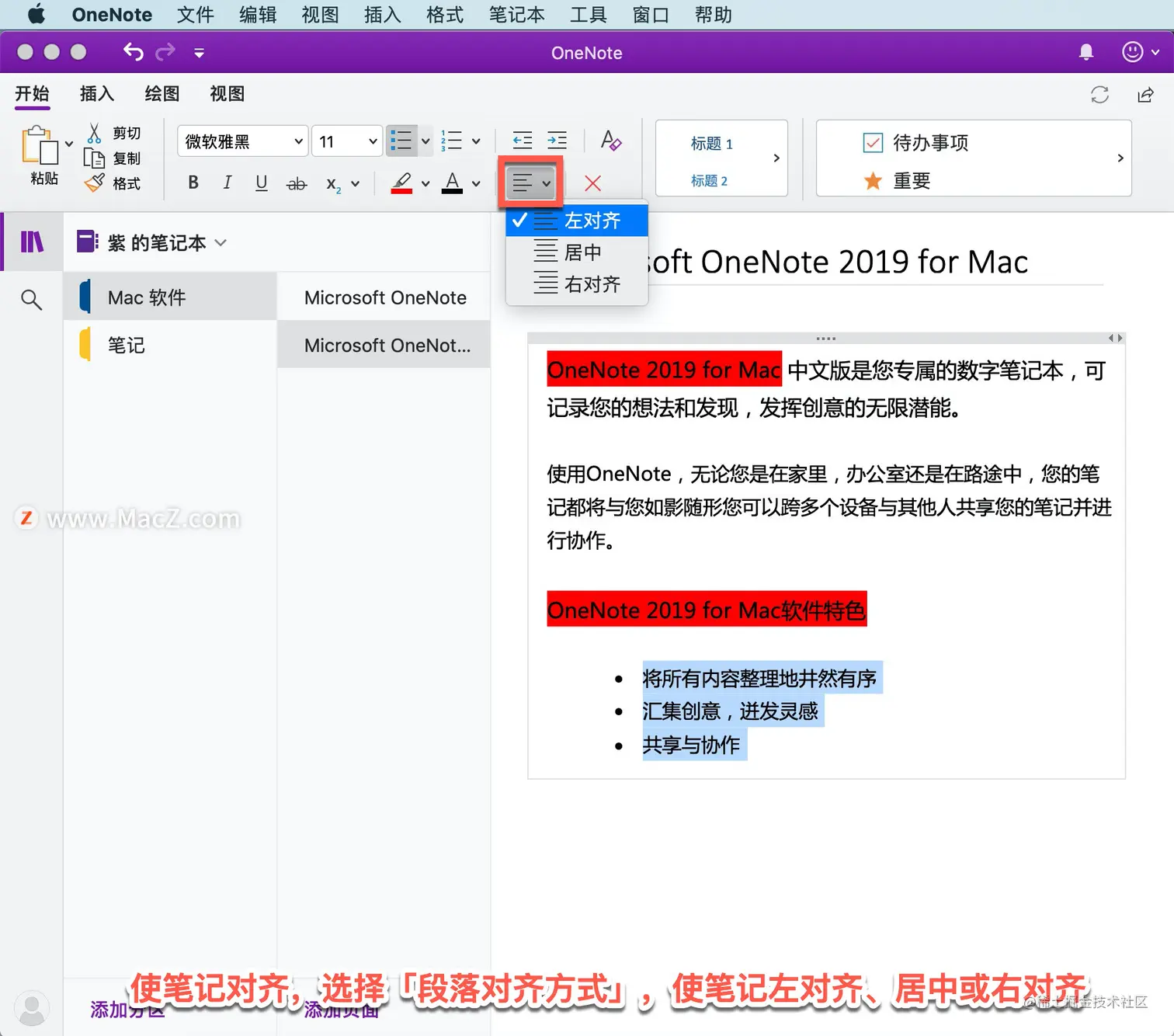Click the share notebook icon
The image size is (1174, 1036).
click(x=1145, y=95)
